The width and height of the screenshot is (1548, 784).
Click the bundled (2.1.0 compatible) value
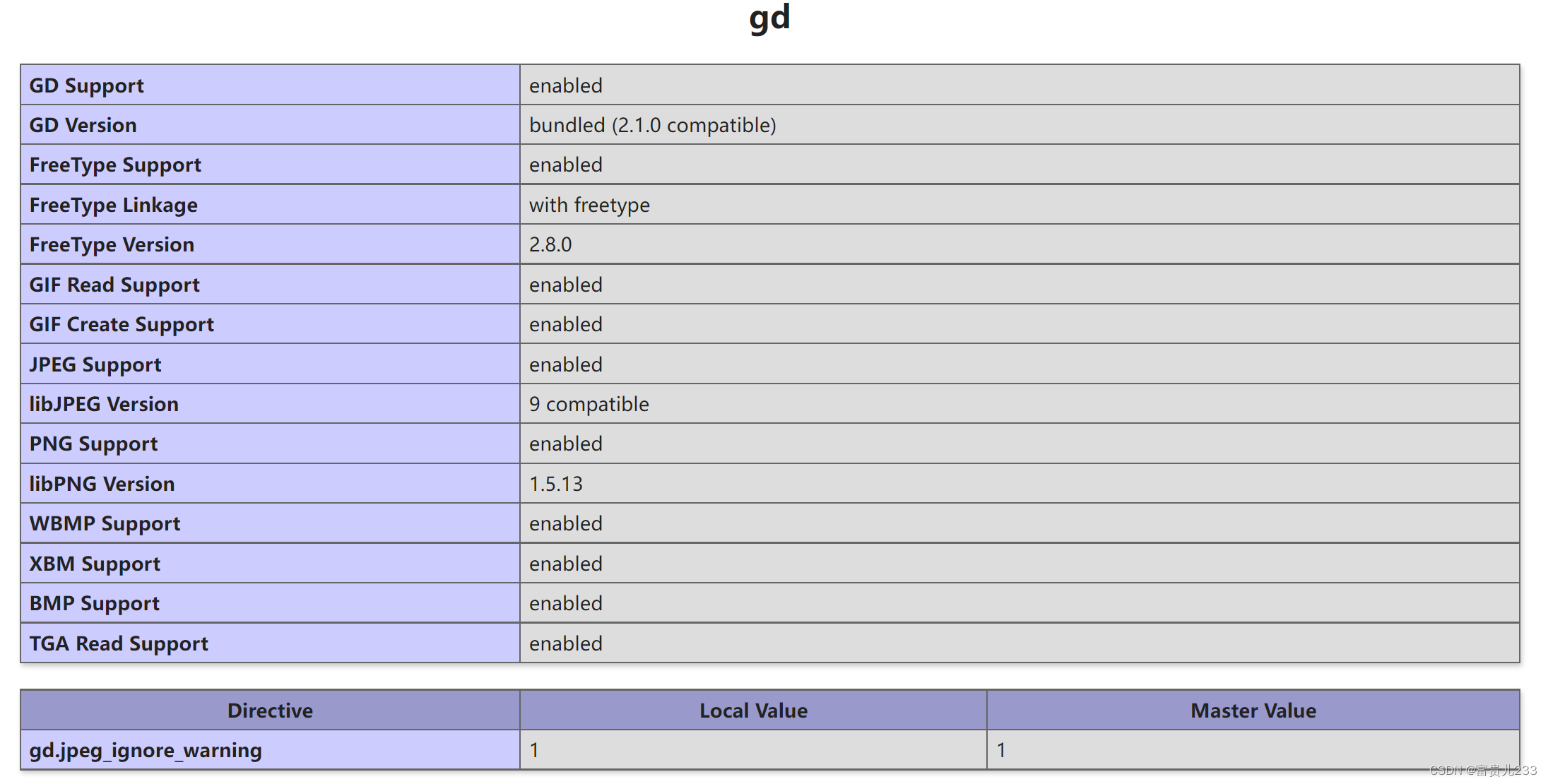pyautogui.click(x=651, y=124)
